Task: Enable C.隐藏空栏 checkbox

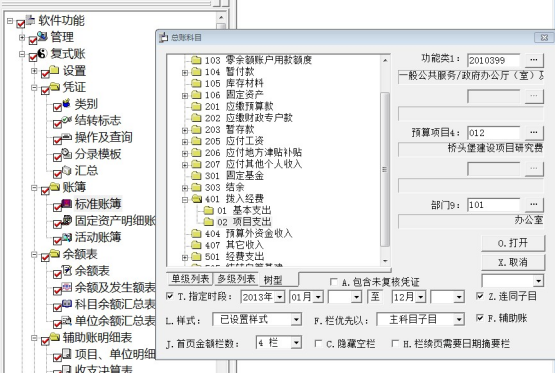Action: (x=318, y=343)
